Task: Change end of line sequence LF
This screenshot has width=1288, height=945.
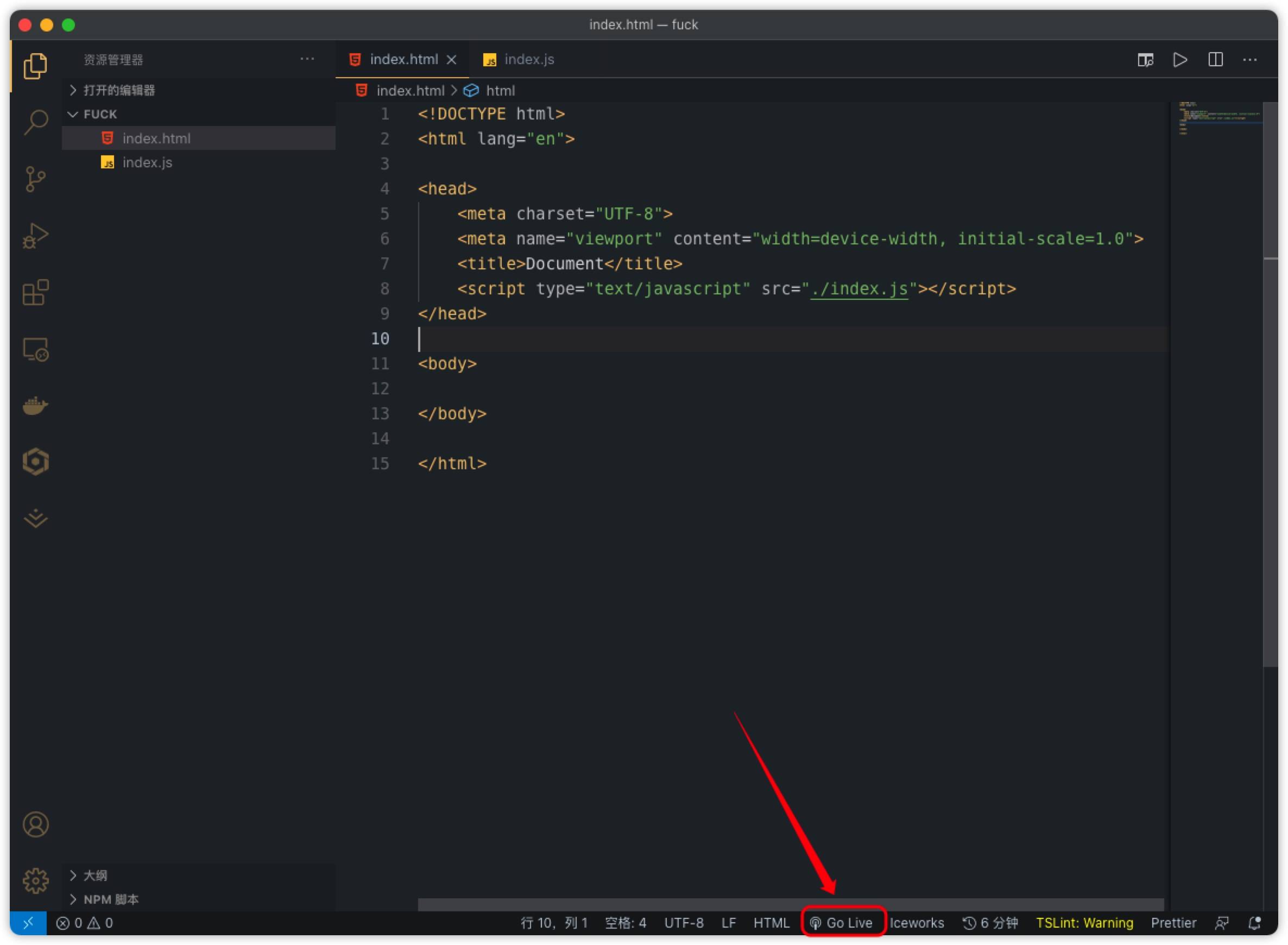Action: click(x=729, y=923)
